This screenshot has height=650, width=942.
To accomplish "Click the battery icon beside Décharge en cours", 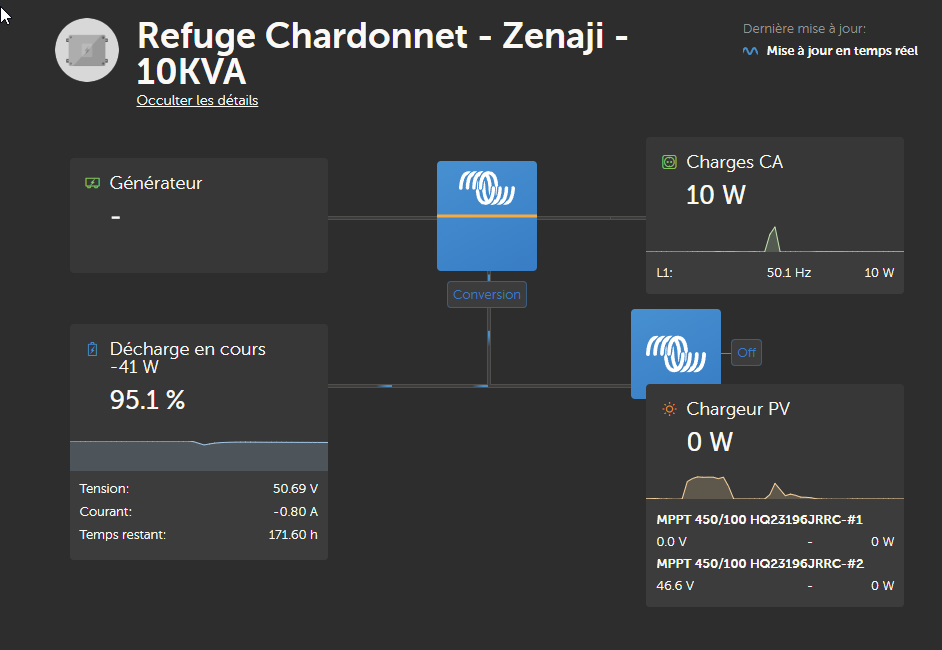I will tap(93, 349).
